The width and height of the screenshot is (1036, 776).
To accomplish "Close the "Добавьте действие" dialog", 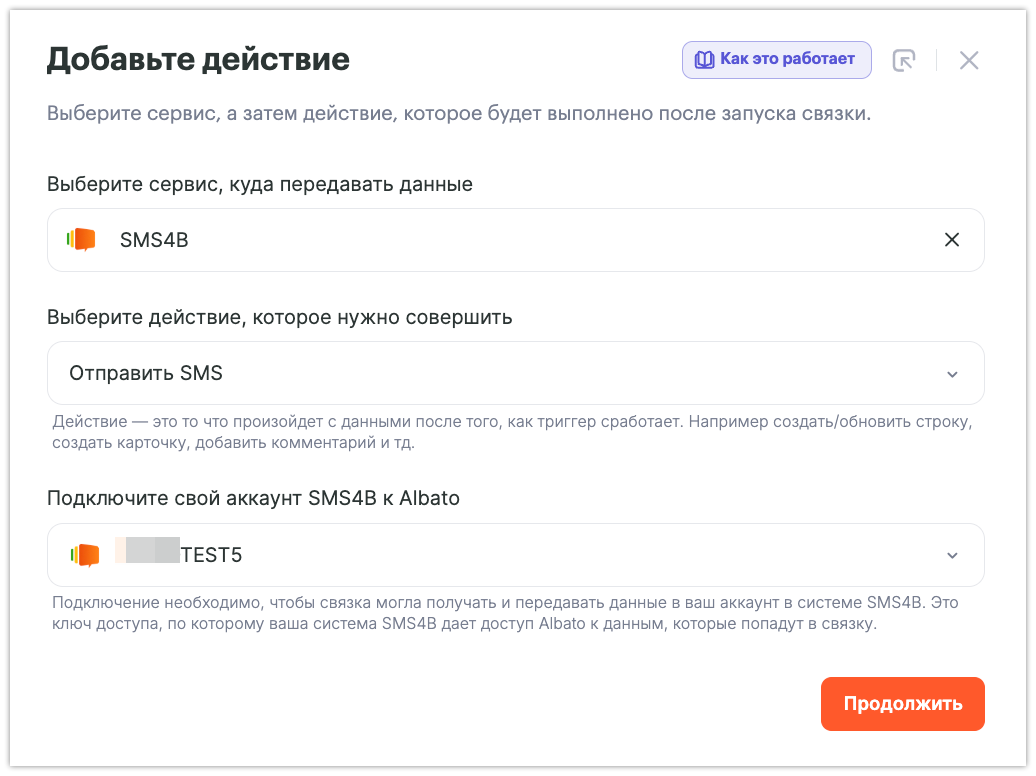I will pos(968,60).
